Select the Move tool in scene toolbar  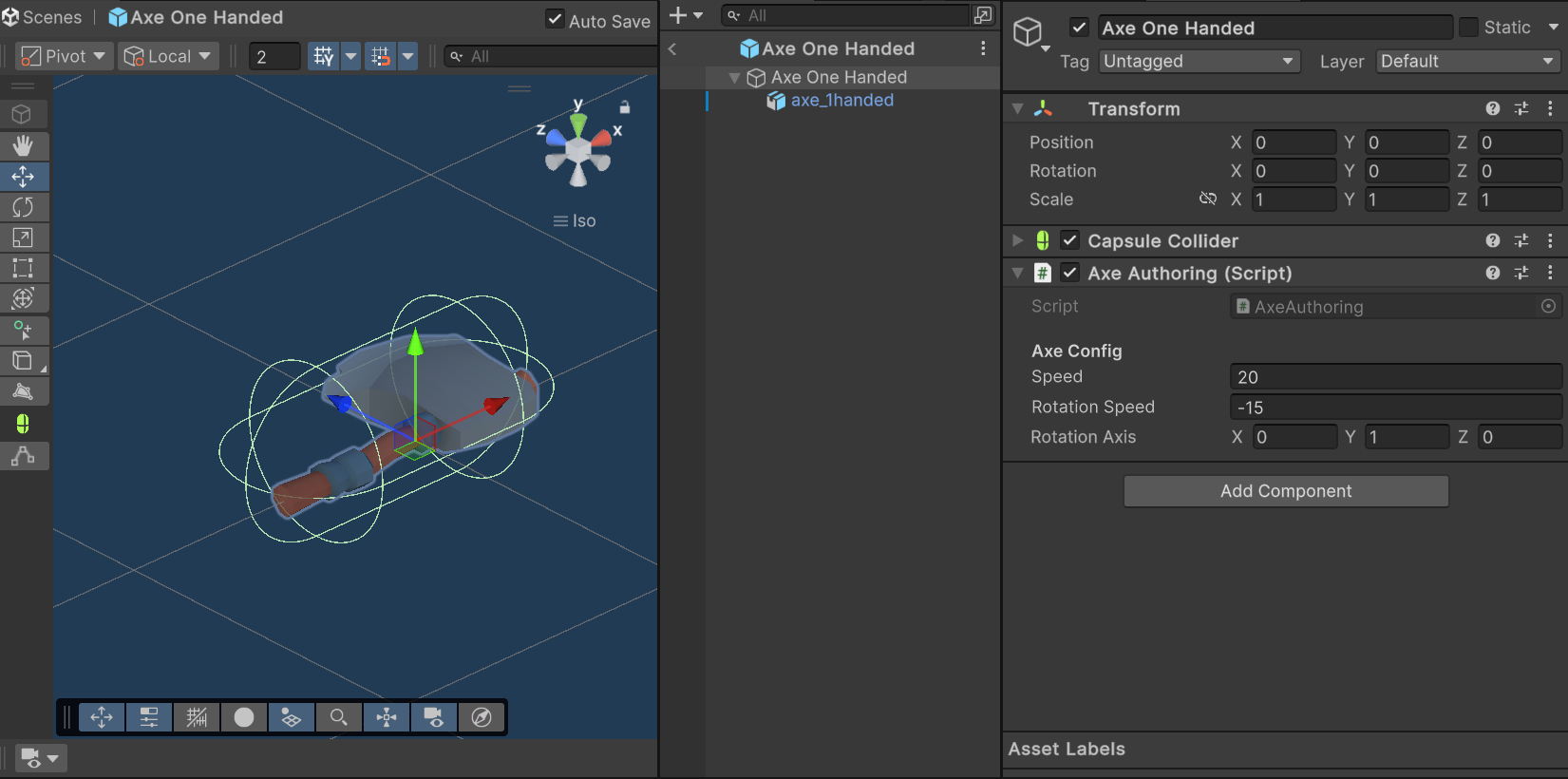coord(23,177)
